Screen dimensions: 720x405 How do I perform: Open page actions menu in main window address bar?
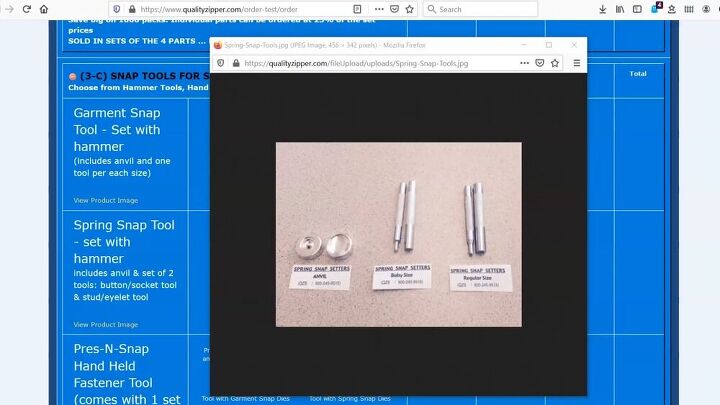[379, 9]
